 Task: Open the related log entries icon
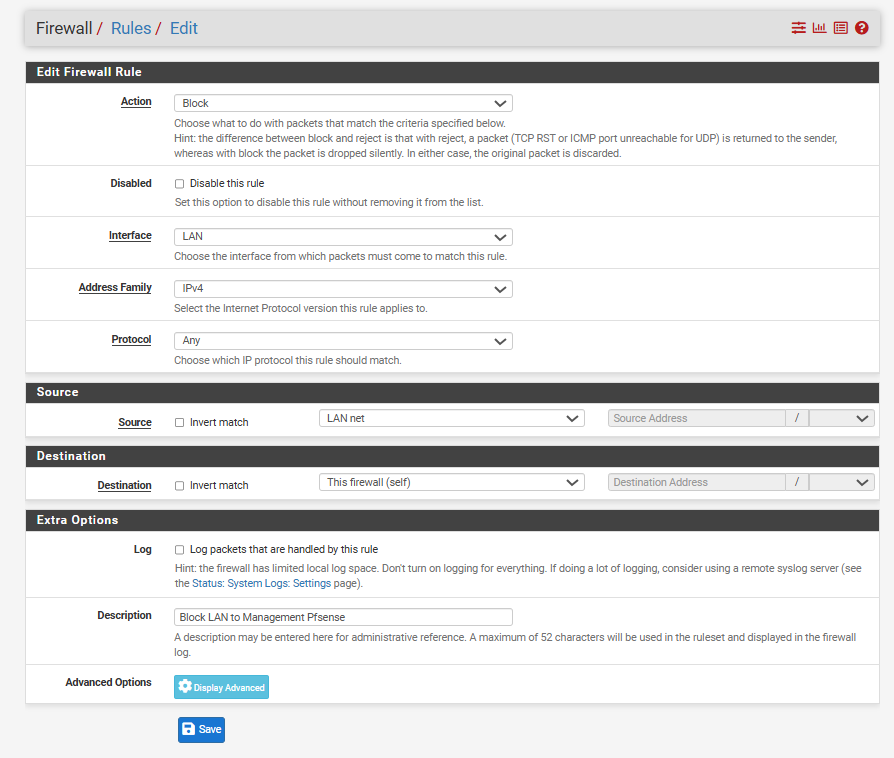(840, 28)
